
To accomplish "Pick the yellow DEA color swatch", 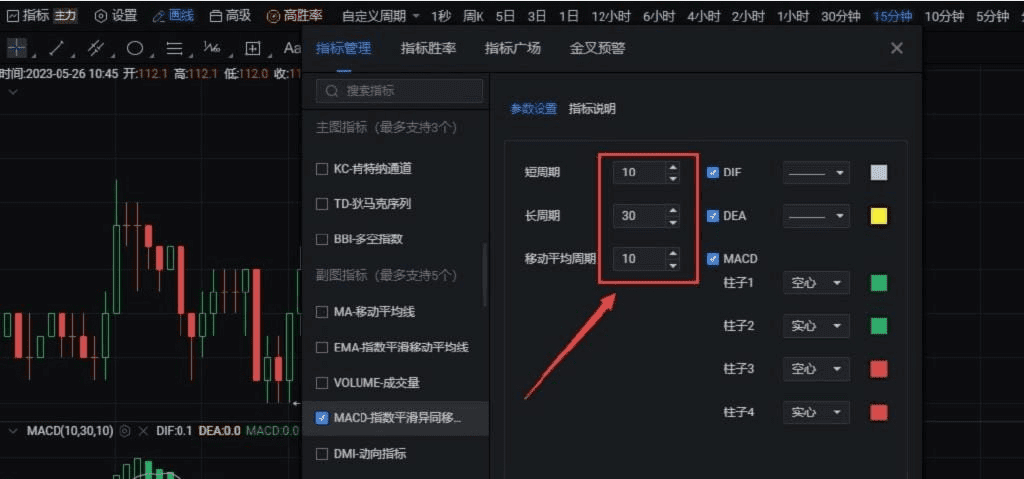I will point(879,216).
